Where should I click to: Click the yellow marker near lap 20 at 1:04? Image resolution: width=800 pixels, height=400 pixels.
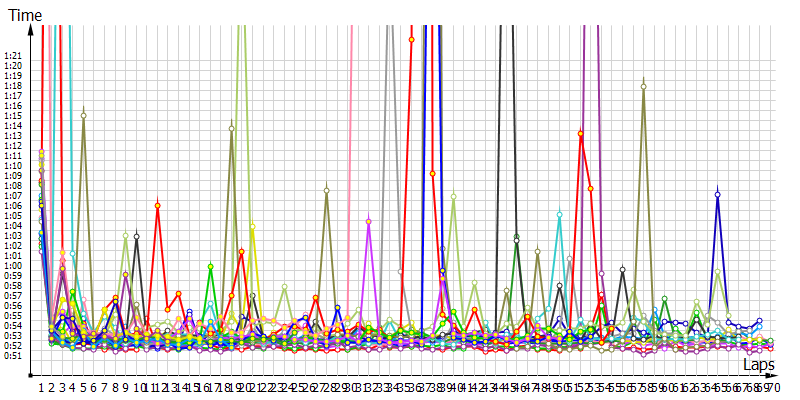252,226
